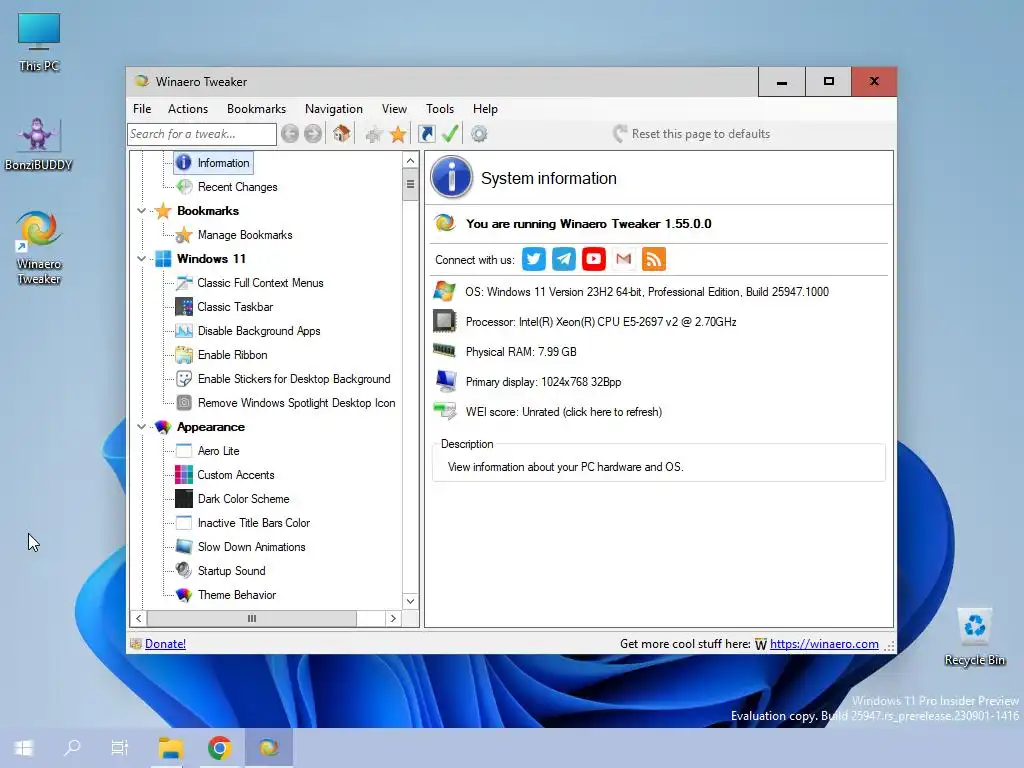Viewport: 1024px width, 768px height.
Task: Click the Primary display monitor icon
Action: [445, 381]
